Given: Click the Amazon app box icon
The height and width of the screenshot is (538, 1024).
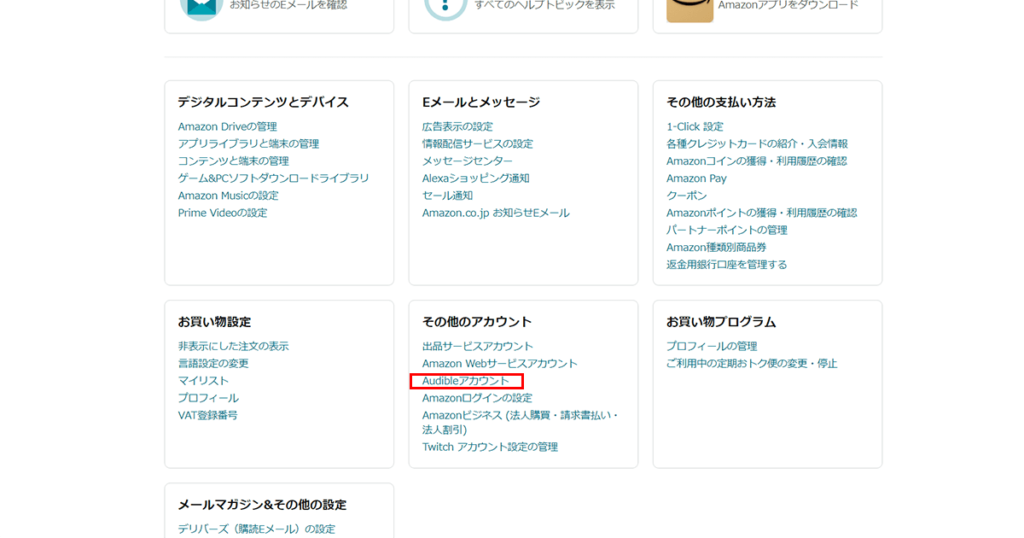Looking at the screenshot, I should [x=690, y=10].
